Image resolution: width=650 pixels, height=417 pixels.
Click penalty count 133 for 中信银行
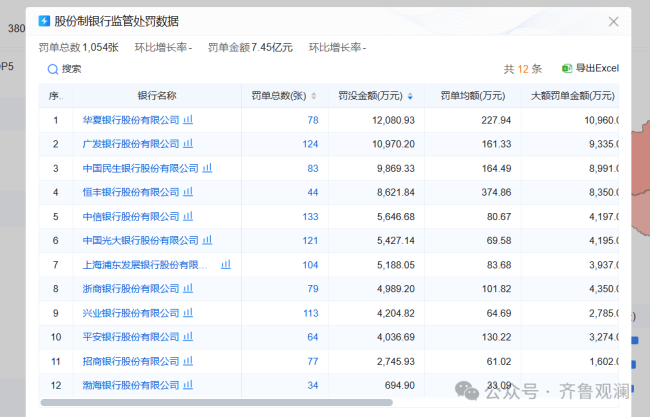point(309,216)
